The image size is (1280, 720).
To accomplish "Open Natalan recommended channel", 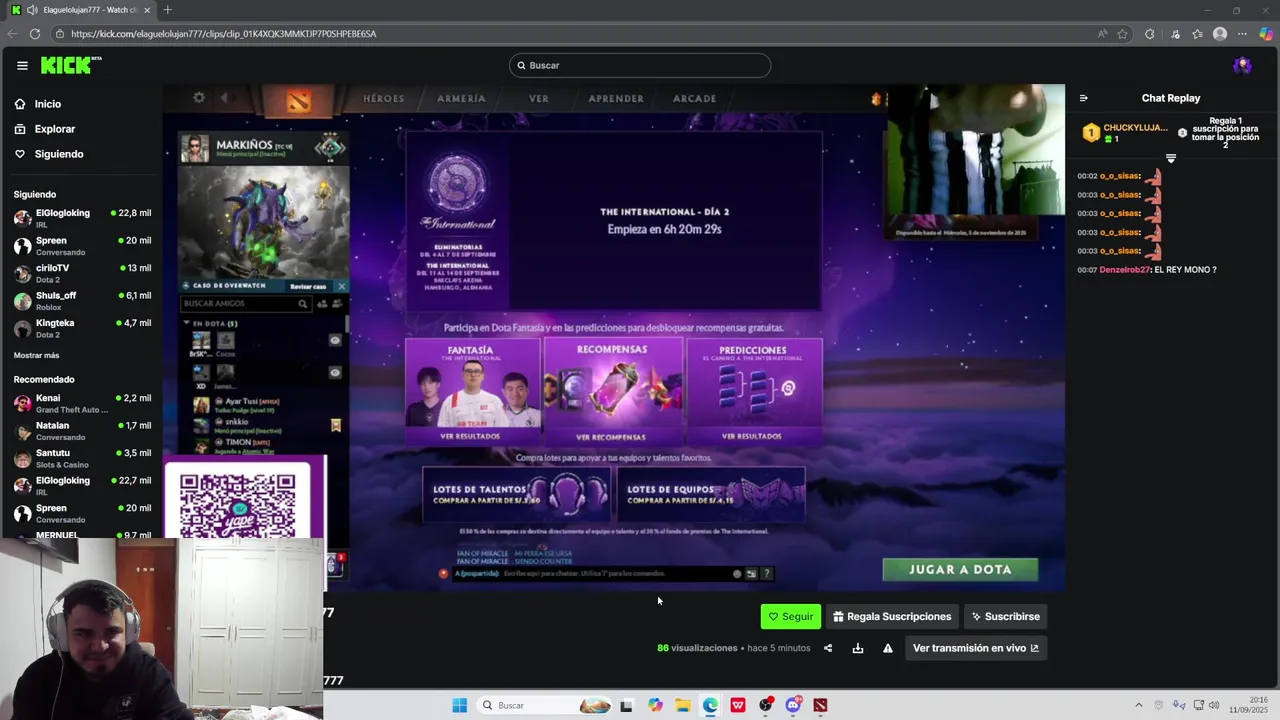I will (x=82, y=431).
